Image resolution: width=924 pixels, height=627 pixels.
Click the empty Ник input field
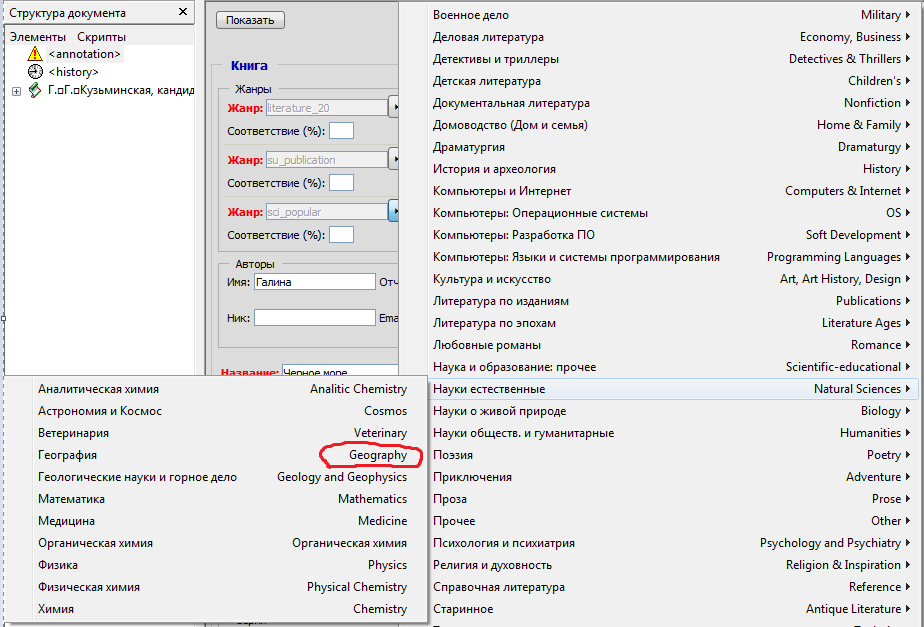(x=313, y=318)
